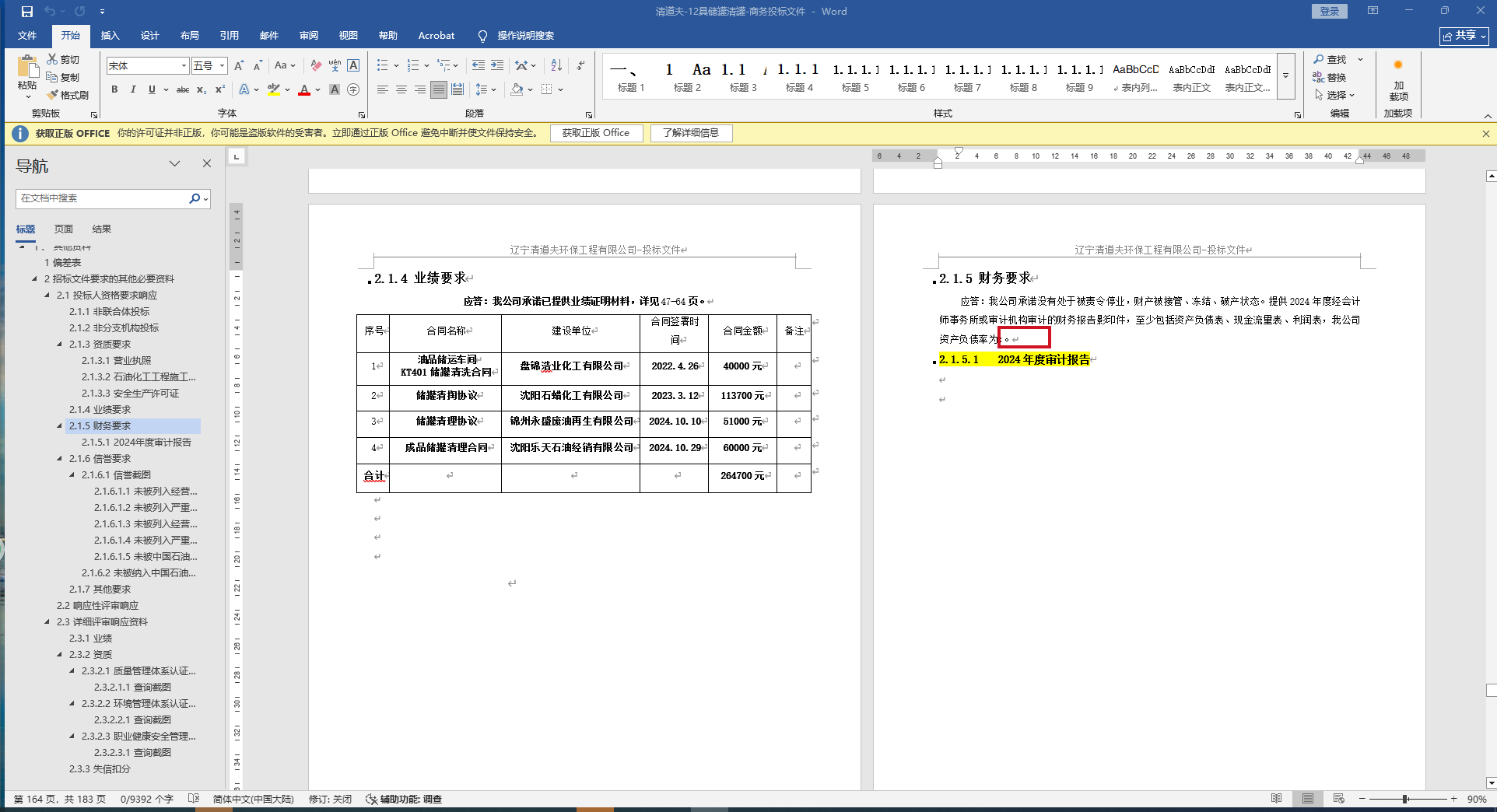1497x812 pixels.
Task: Click the 共享 share button
Action: 1464,36
